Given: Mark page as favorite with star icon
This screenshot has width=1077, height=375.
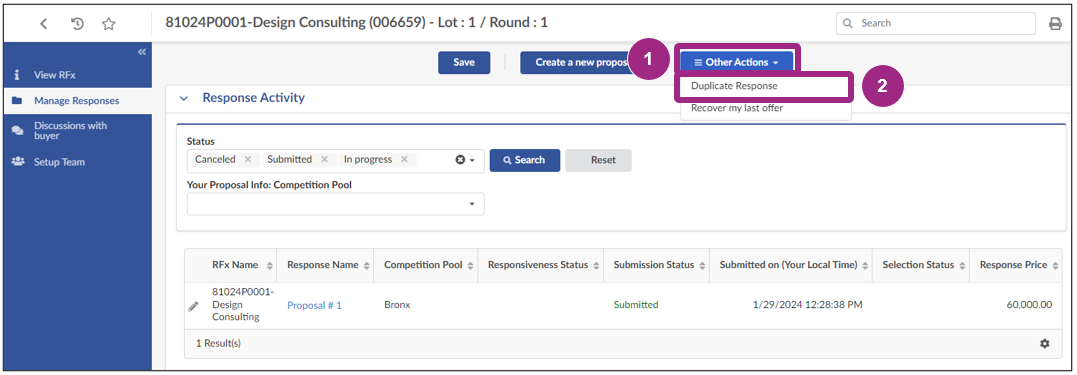Looking at the screenshot, I should click(109, 24).
